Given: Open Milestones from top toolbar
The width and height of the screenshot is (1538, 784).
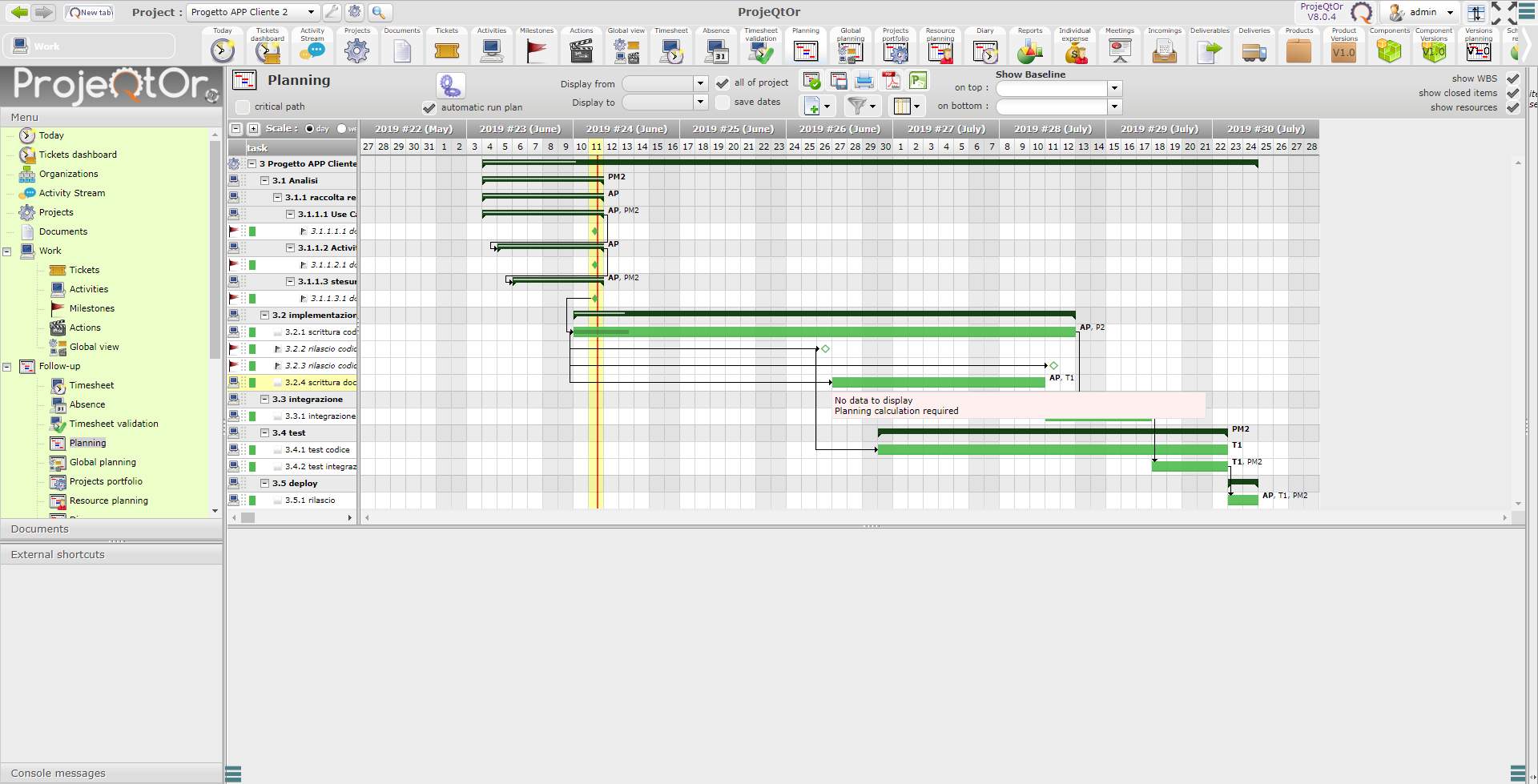Looking at the screenshot, I should (536, 51).
